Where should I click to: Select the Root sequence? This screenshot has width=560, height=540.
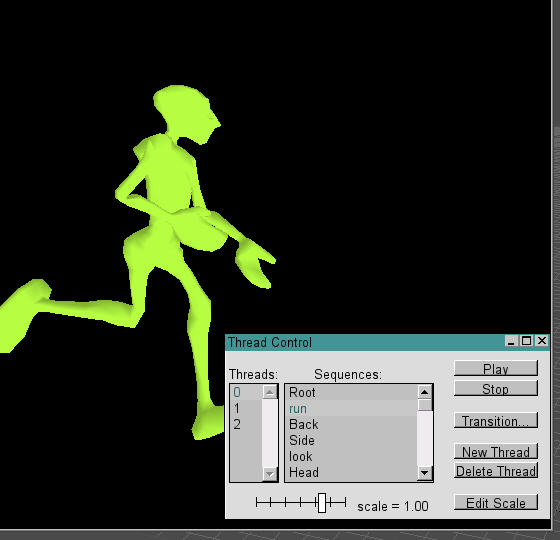click(351, 392)
